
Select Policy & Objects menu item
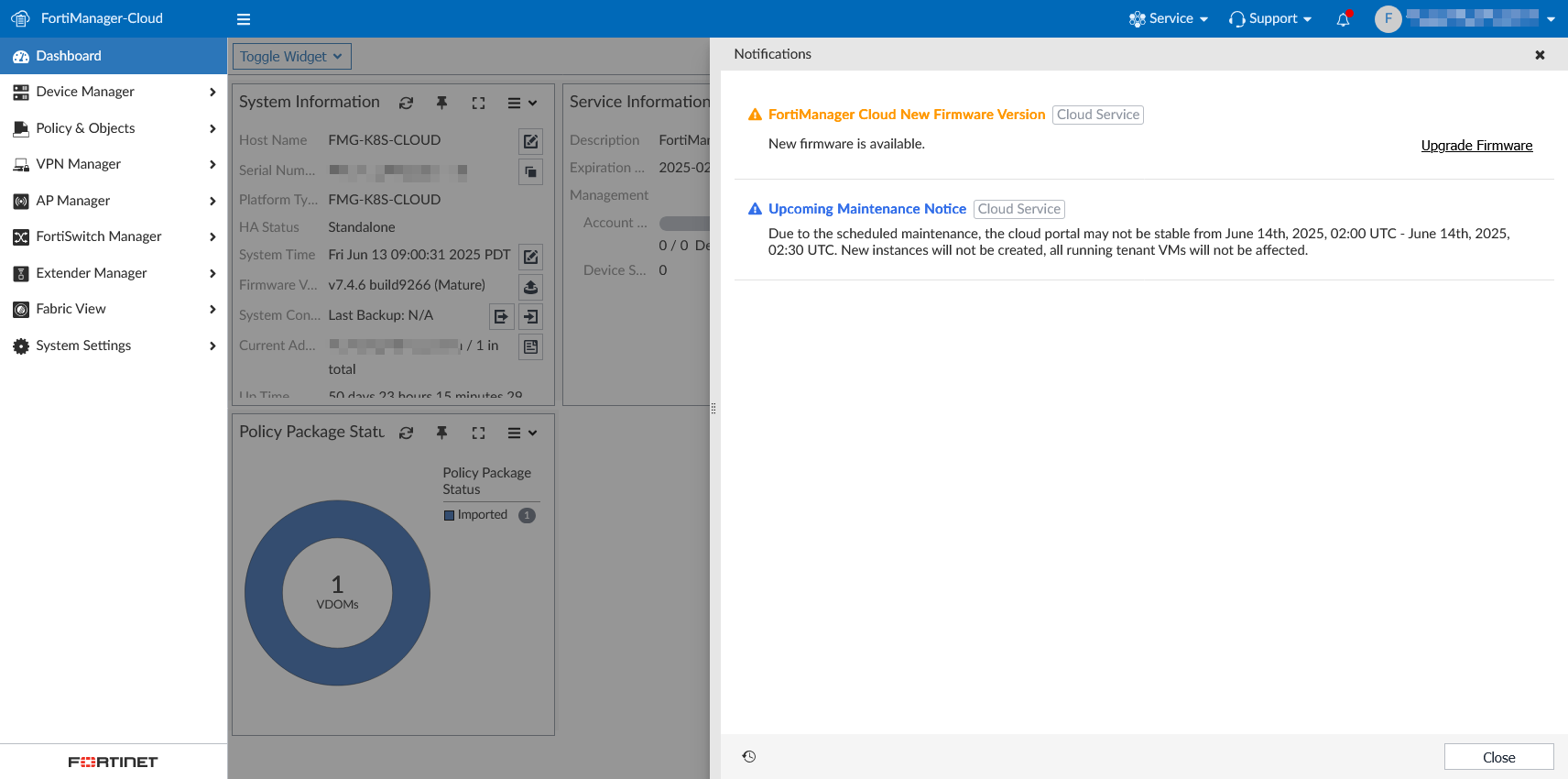[x=85, y=128]
